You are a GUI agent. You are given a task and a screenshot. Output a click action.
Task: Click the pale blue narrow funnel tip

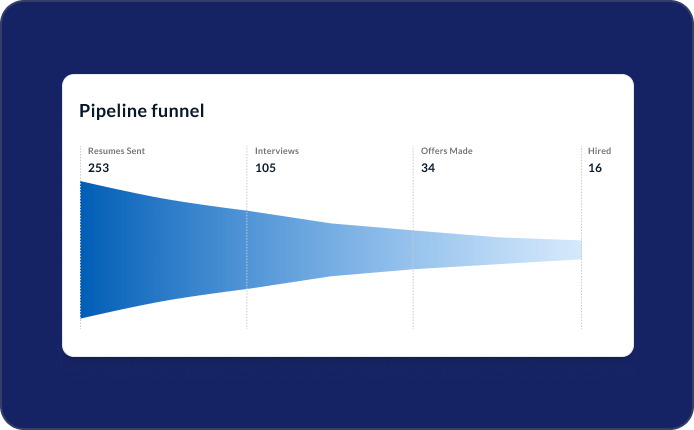[575, 250]
